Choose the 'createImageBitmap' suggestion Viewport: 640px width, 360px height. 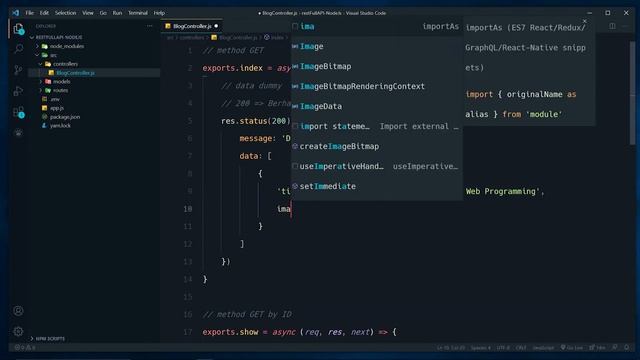pos(377,147)
